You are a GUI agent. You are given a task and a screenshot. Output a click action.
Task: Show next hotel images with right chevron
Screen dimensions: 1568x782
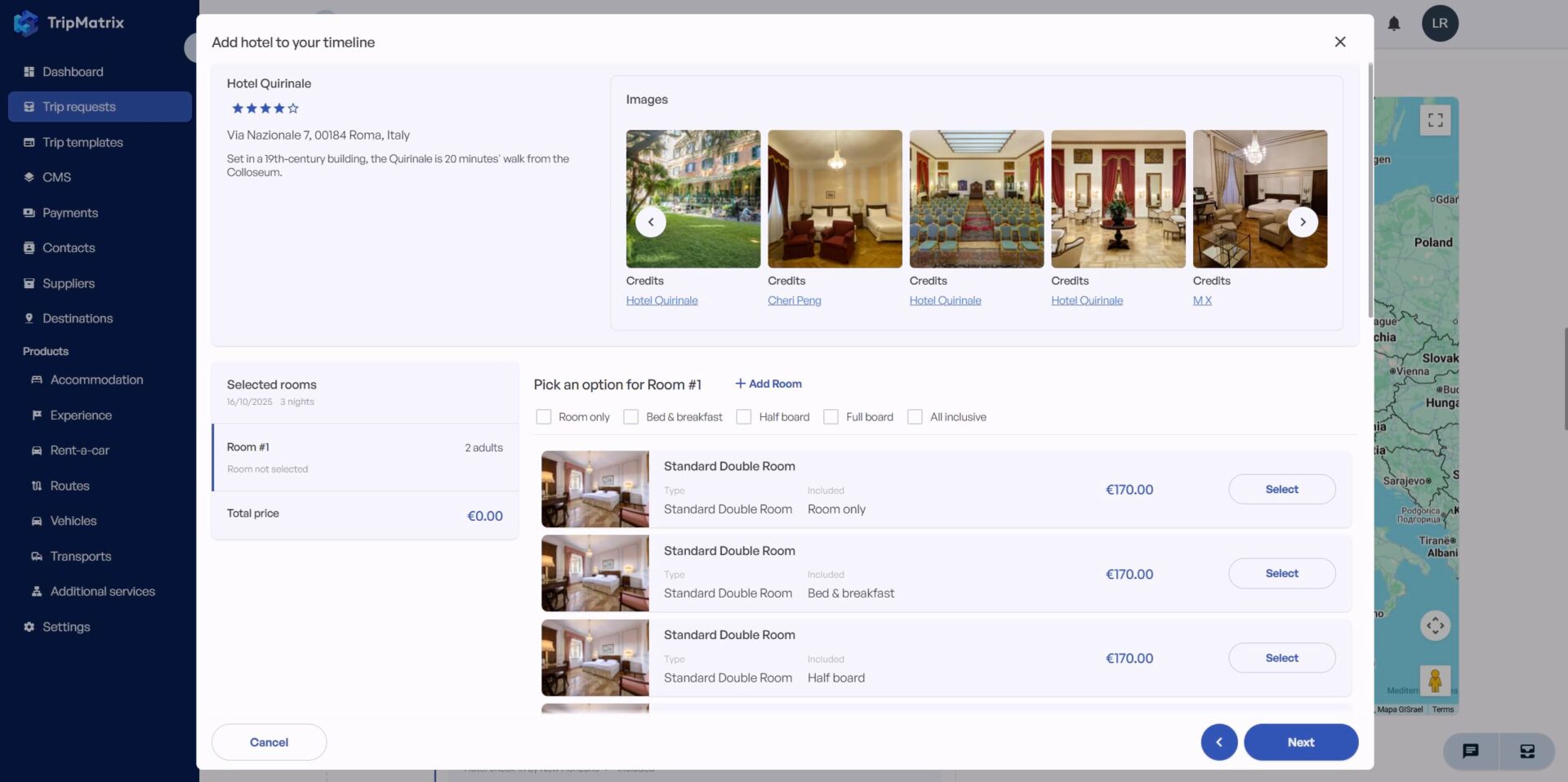[1303, 222]
